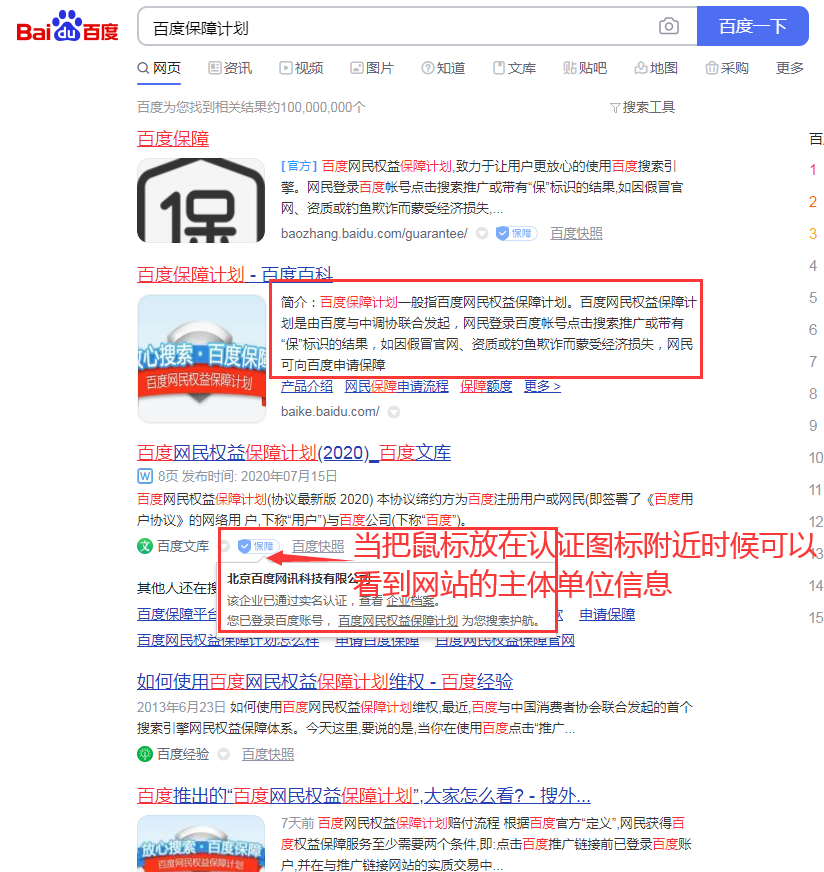Click the 百度一下 search button
The width and height of the screenshot is (824, 872).
point(753,26)
